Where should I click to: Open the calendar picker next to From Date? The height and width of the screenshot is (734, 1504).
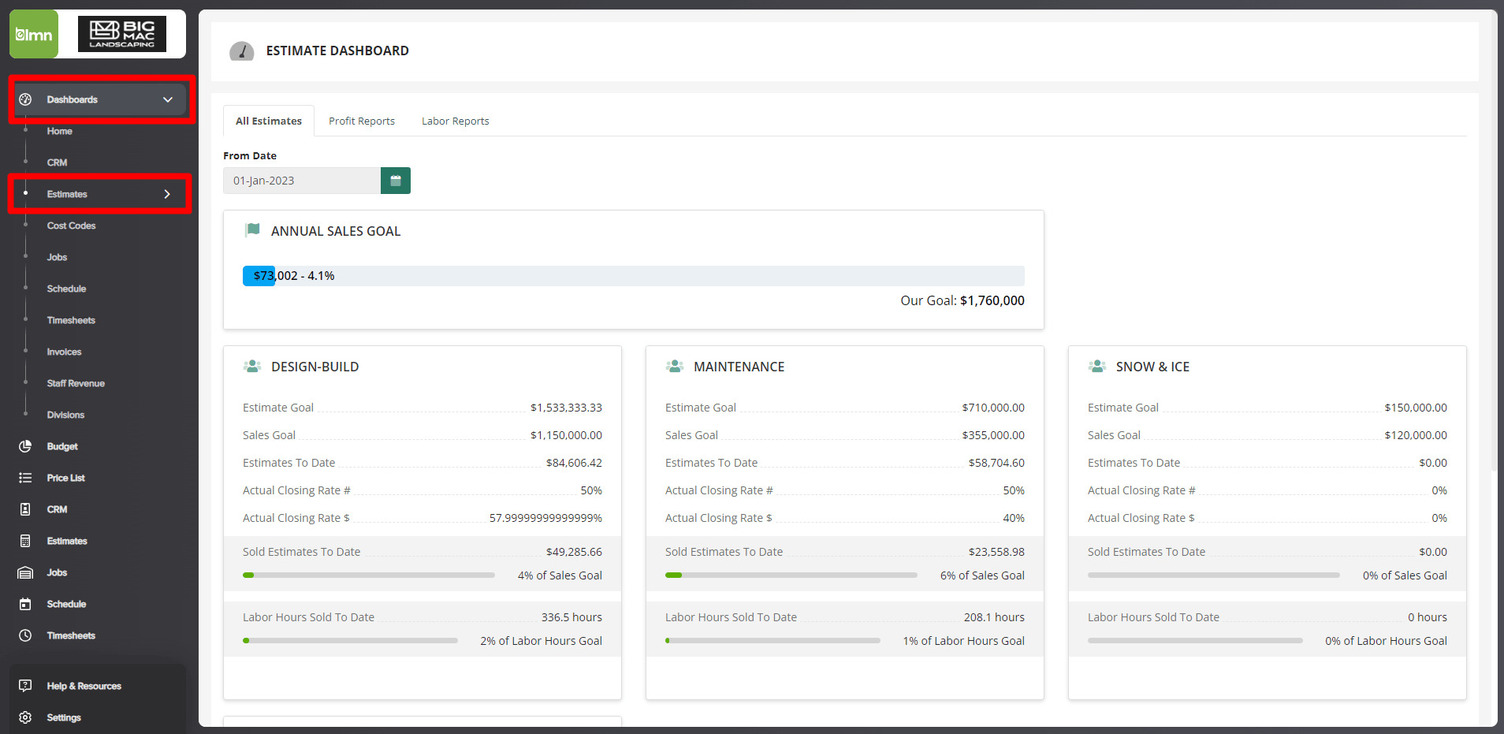tap(395, 181)
